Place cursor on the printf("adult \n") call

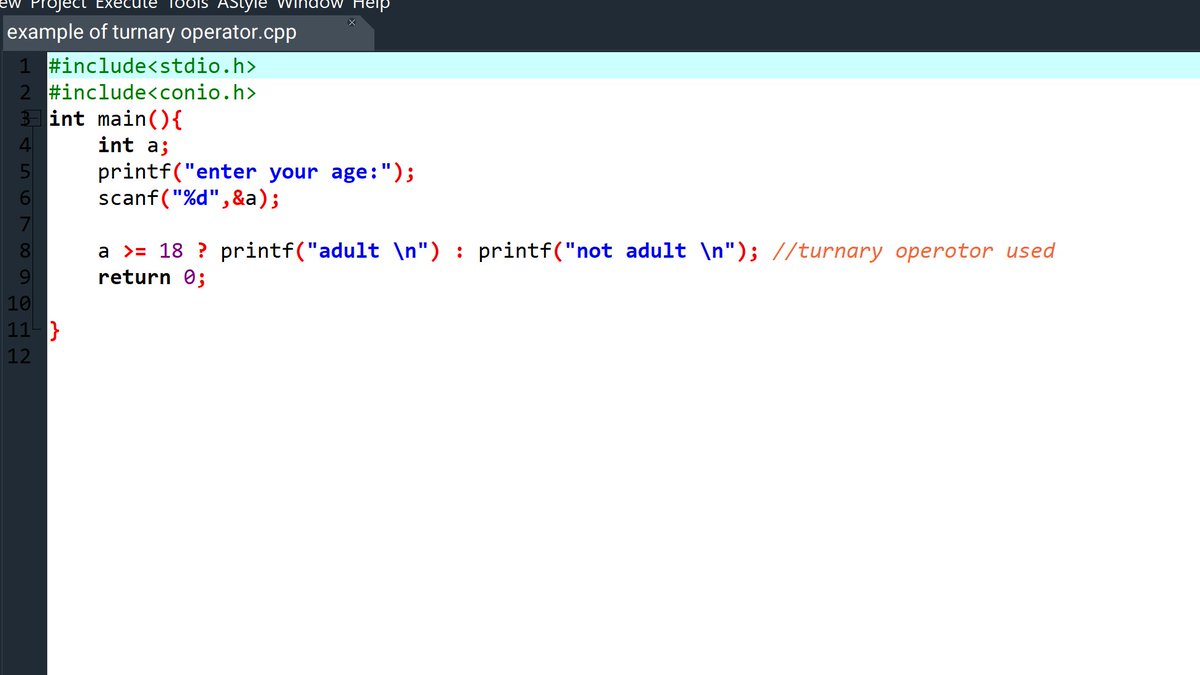(x=330, y=250)
